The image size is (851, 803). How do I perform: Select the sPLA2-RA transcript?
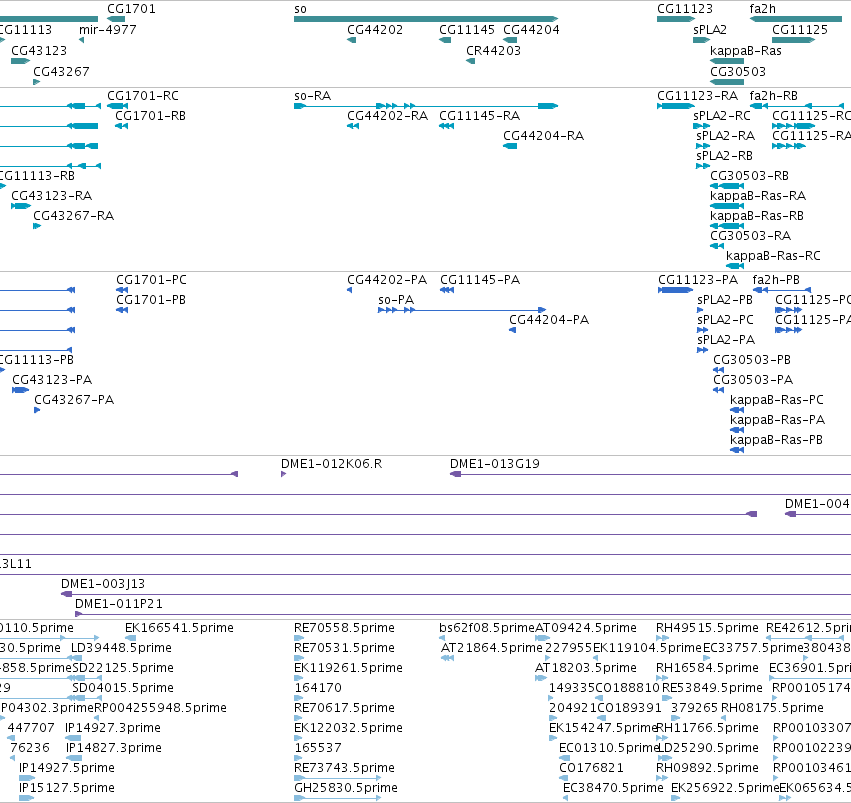tap(703, 146)
